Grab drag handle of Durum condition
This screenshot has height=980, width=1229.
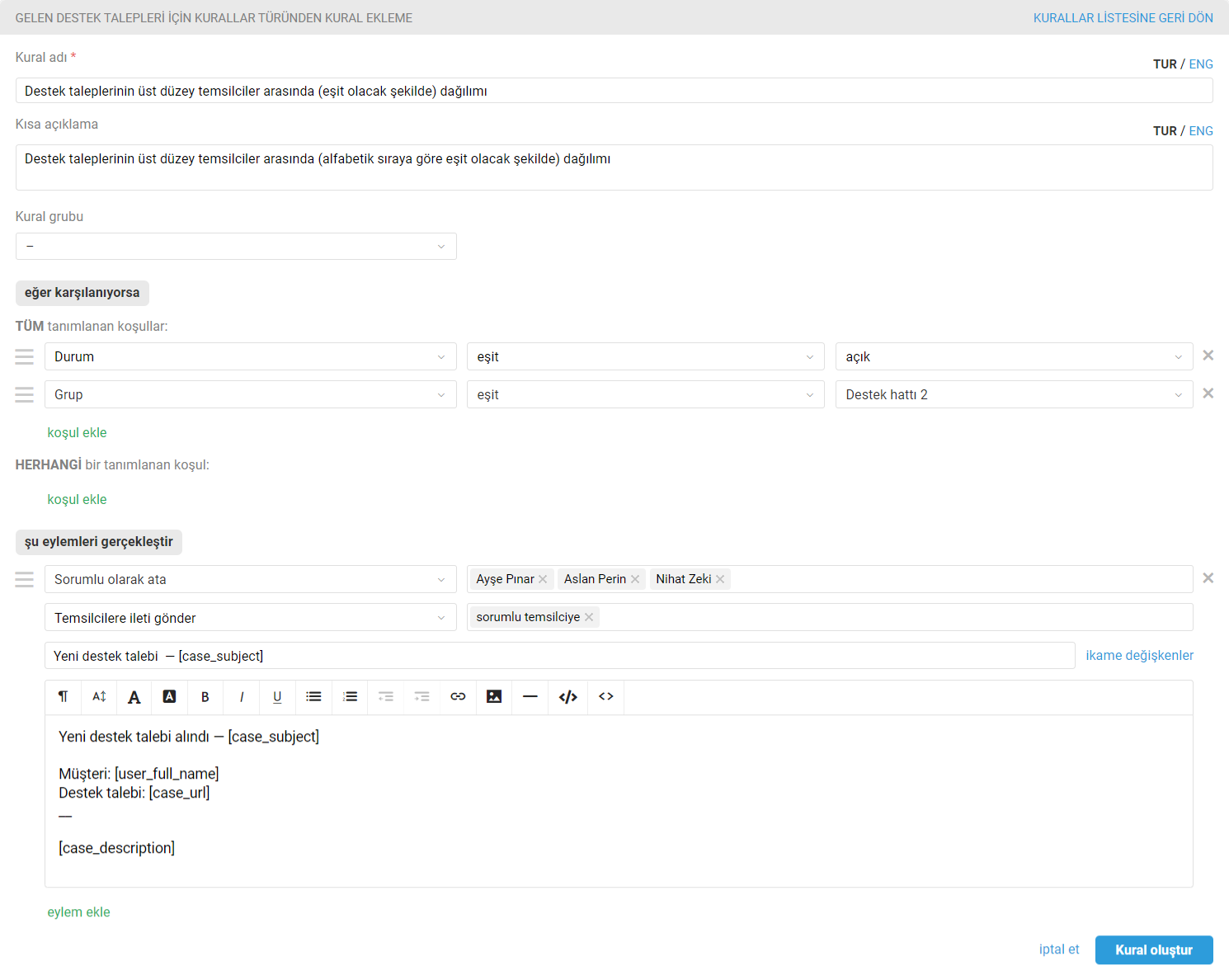[25, 356]
